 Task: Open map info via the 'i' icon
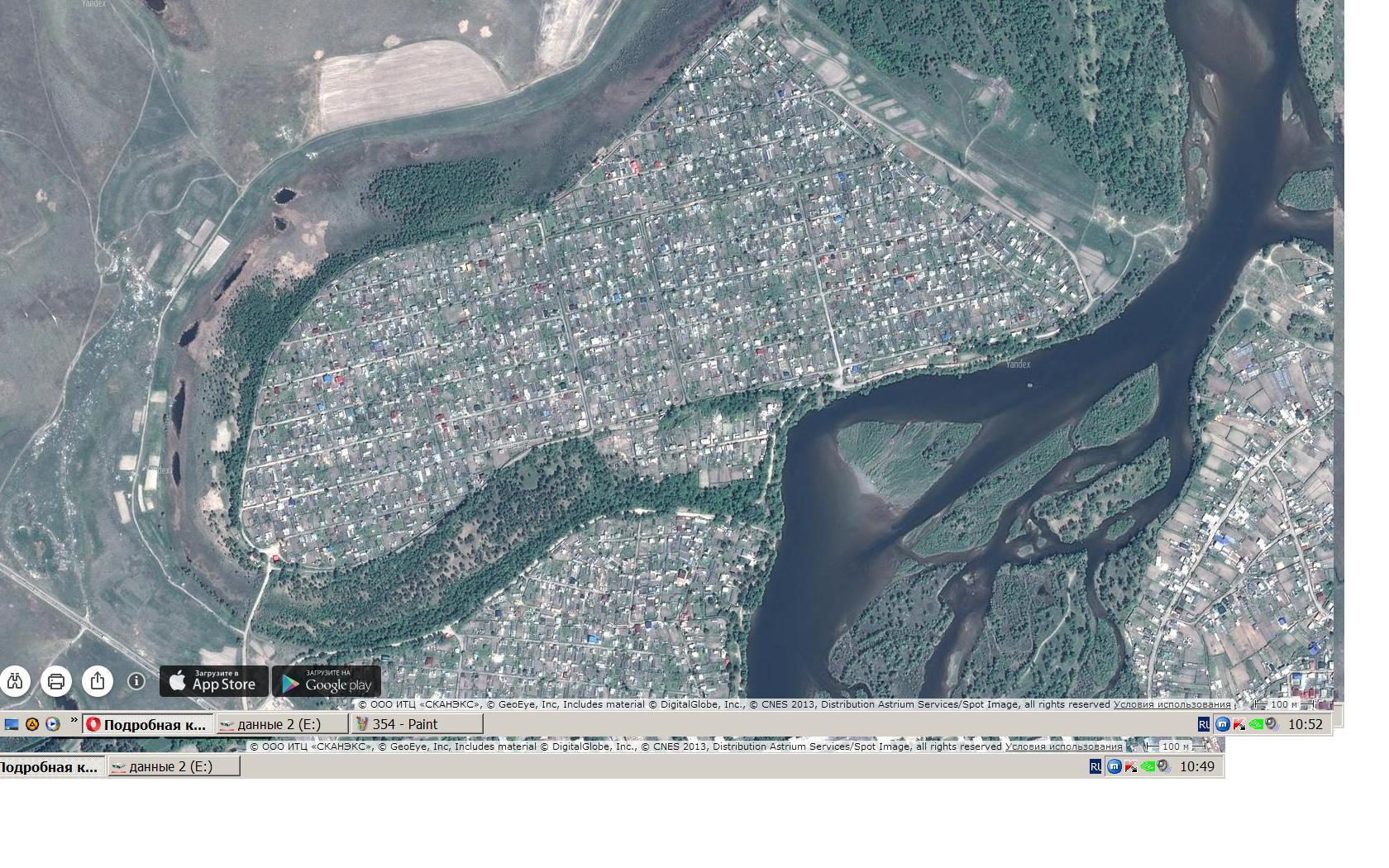136,681
